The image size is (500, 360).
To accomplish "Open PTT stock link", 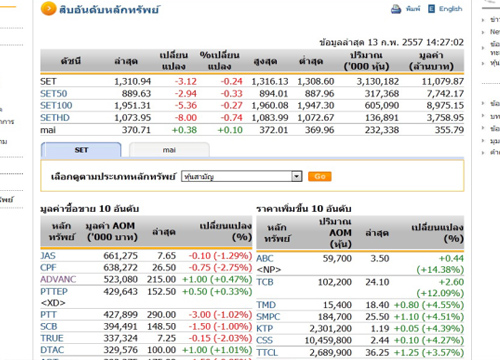I will pyautogui.click(x=49, y=315).
